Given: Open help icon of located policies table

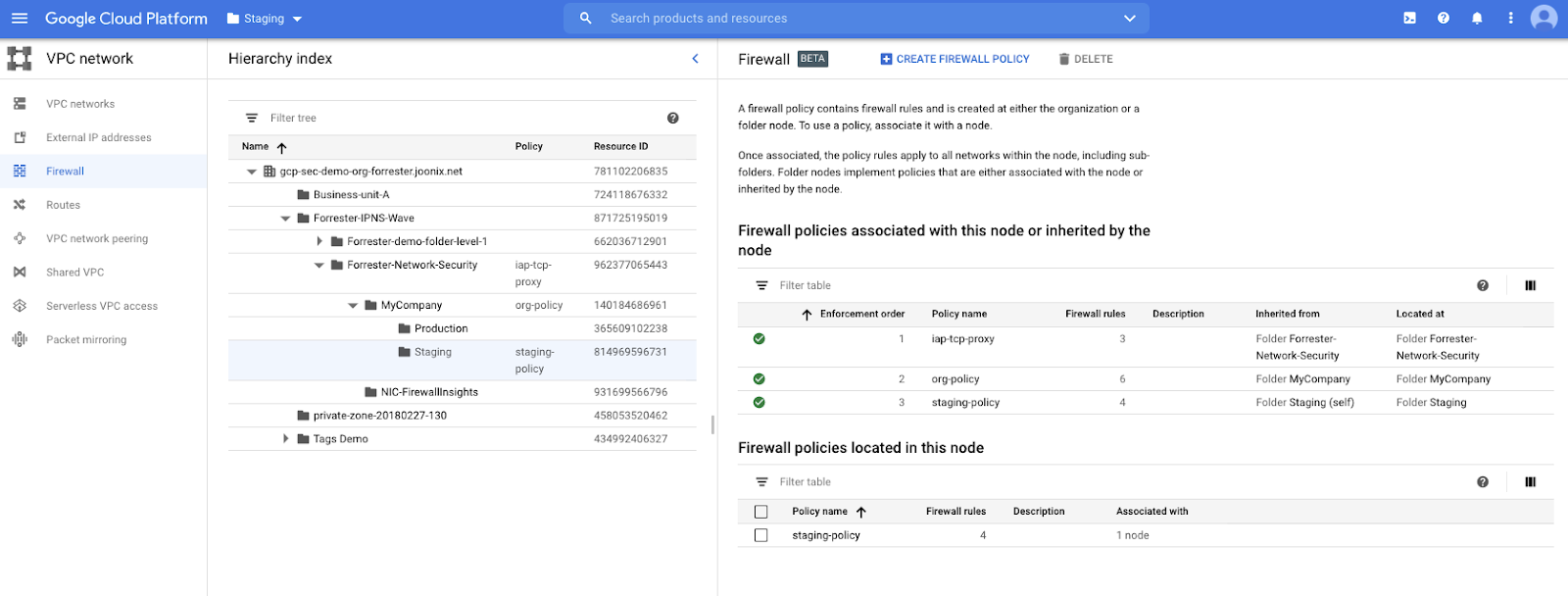Looking at the screenshot, I should [x=1483, y=482].
